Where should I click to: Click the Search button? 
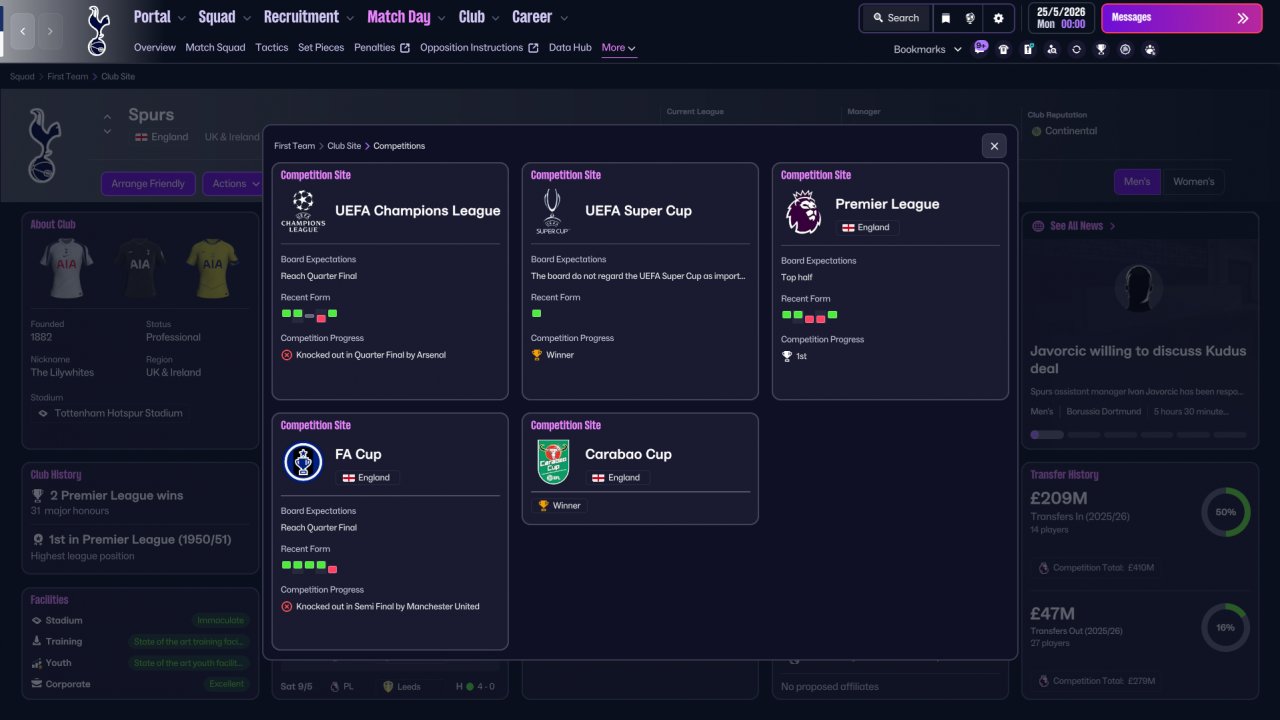895,18
